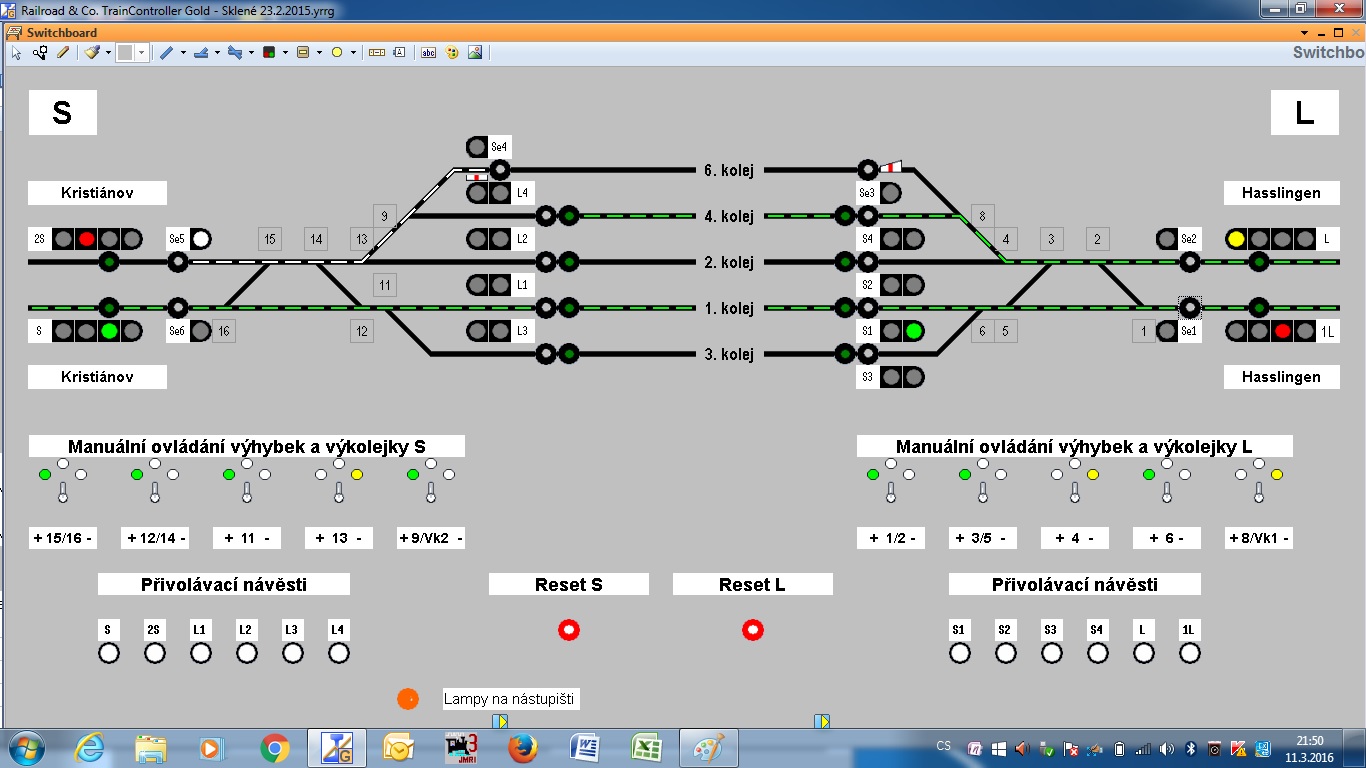Select the straight track line tool

166,53
